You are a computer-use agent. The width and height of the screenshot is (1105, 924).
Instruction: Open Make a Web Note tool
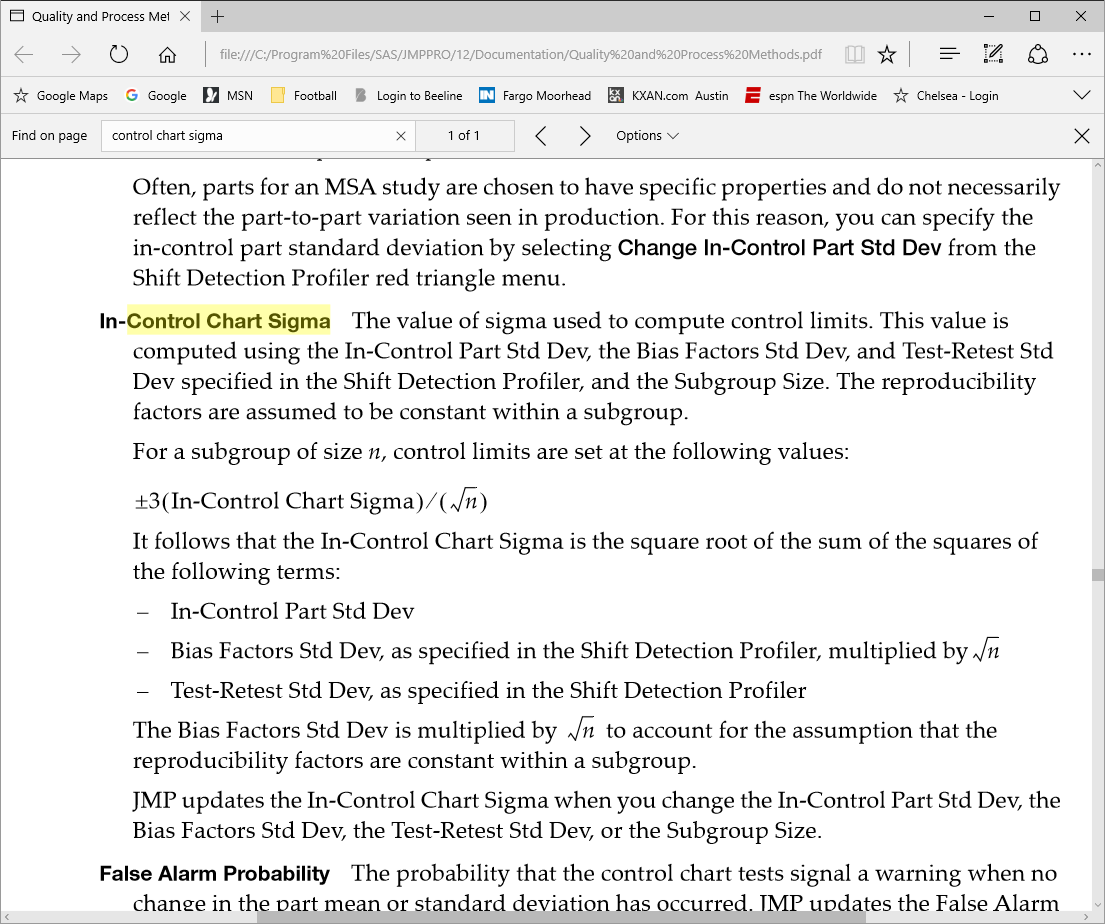[x=993, y=55]
